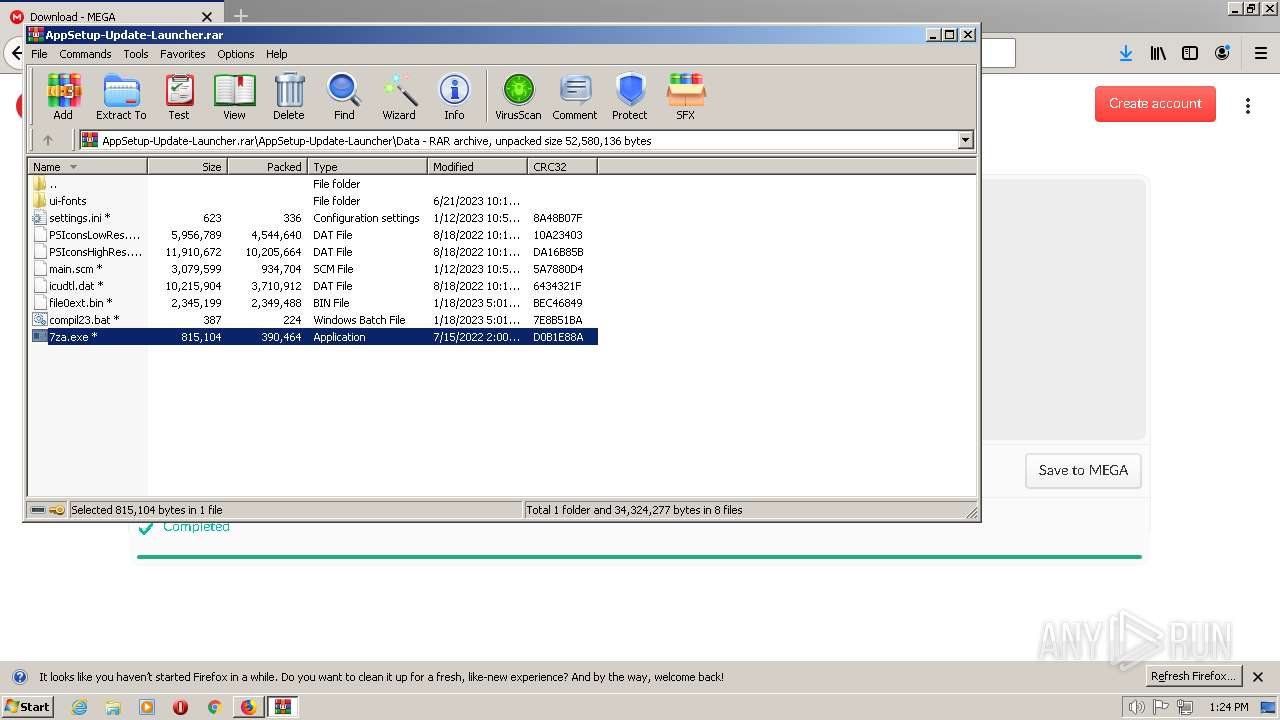1280x720 pixels.
Task: Run the Test archive tool
Action: tap(179, 97)
